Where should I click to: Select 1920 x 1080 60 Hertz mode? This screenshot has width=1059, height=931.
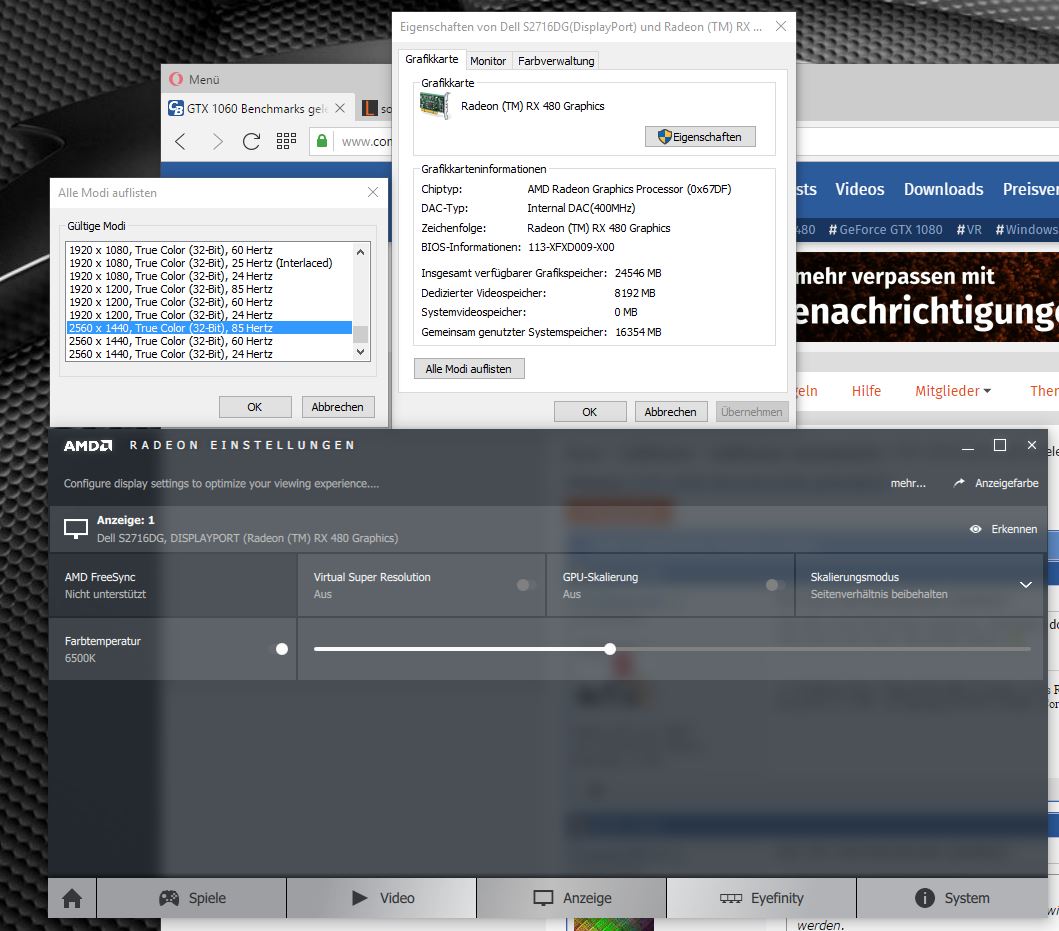[x=209, y=250]
